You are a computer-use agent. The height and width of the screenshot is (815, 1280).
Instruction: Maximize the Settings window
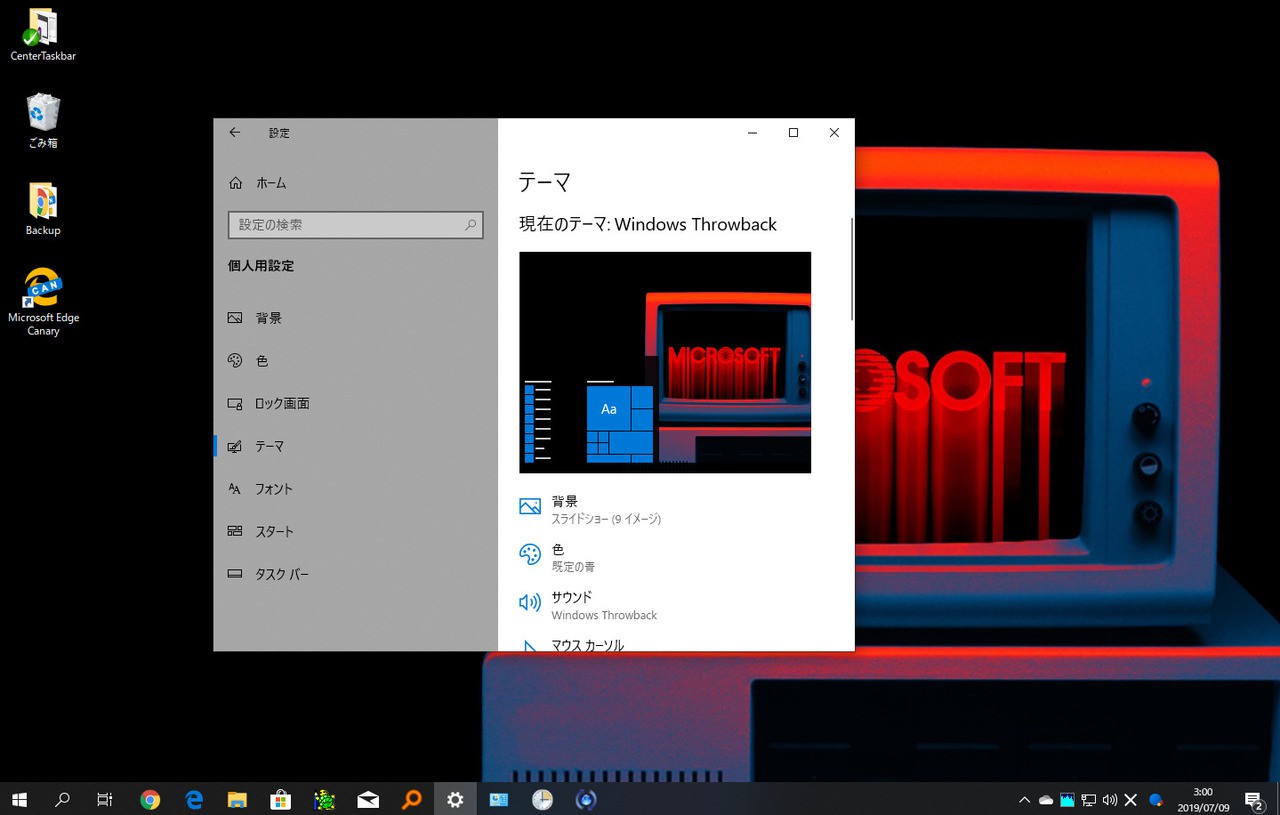(793, 132)
